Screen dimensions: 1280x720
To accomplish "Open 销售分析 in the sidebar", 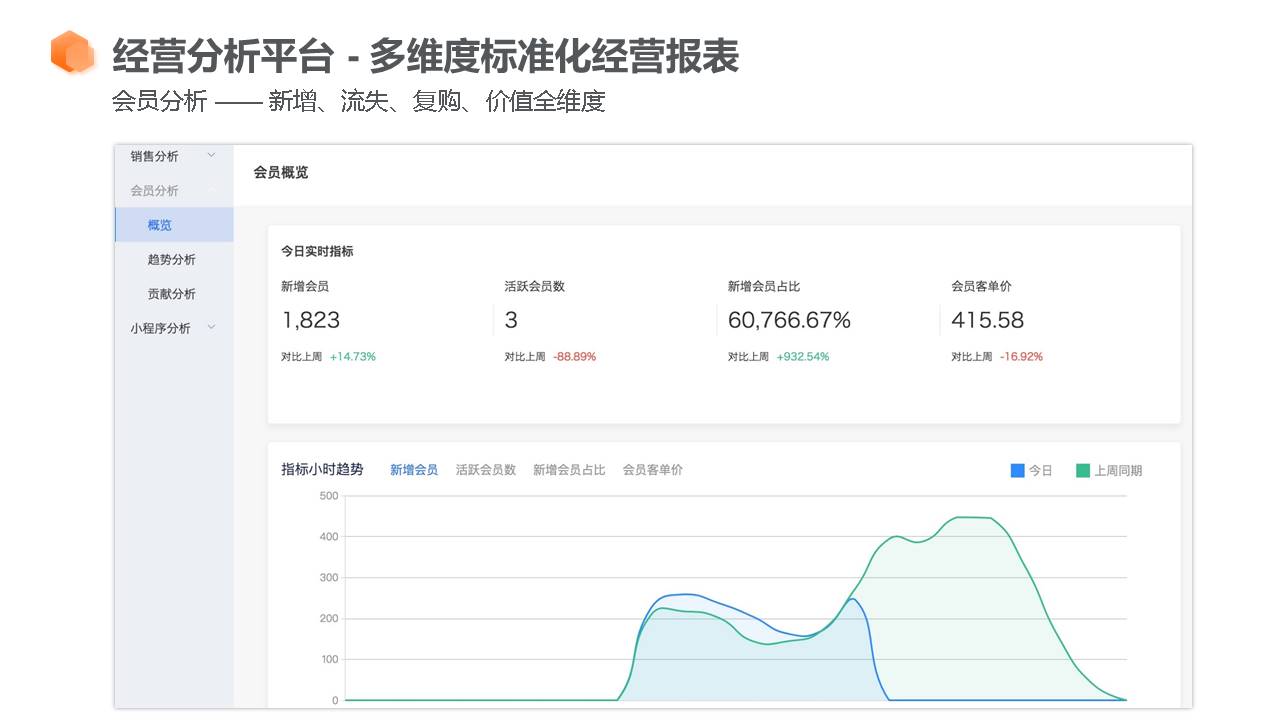I will point(154,156).
